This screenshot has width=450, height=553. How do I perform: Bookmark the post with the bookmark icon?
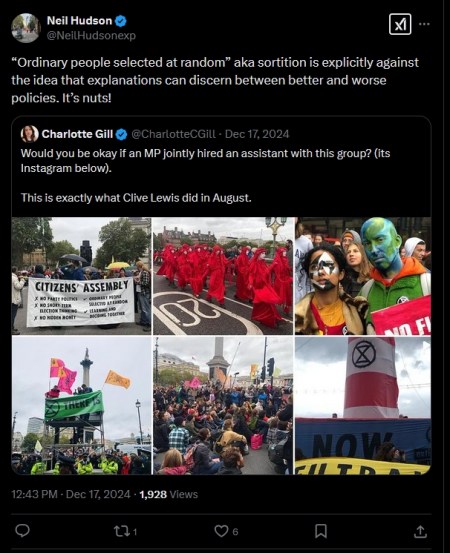pyautogui.click(x=321, y=531)
